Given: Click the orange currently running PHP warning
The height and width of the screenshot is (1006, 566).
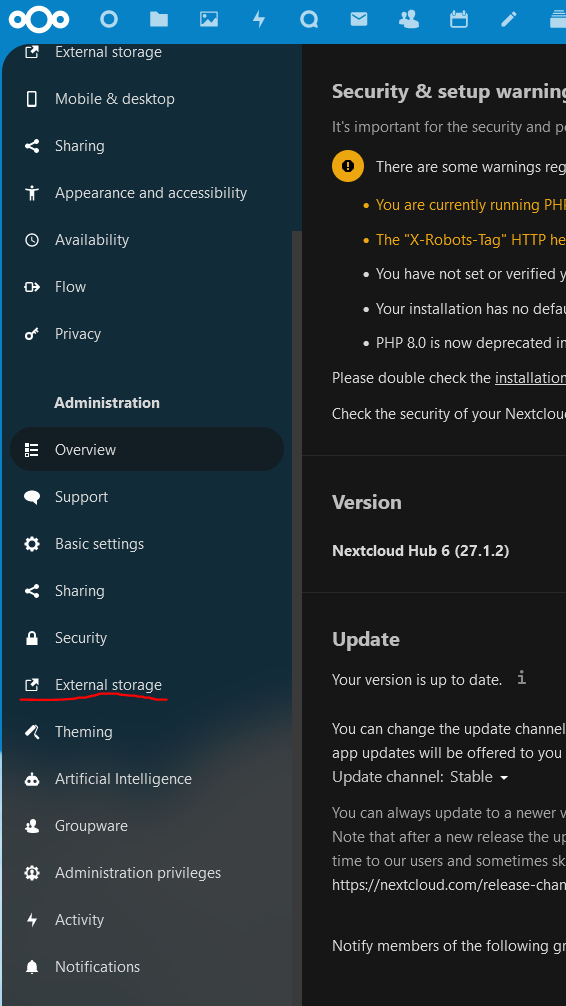Looking at the screenshot, I should tap(470, 205).
